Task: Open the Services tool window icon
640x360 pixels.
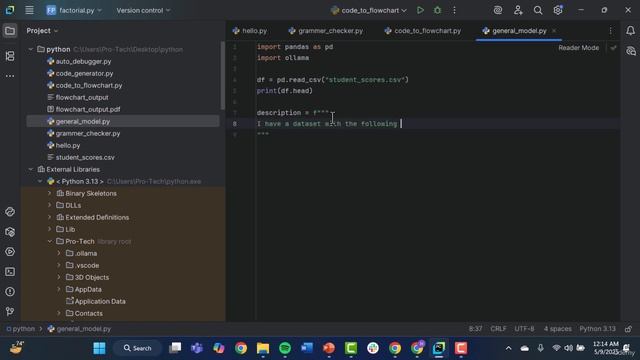Action: pyautogui.click(x=10, y=251)
